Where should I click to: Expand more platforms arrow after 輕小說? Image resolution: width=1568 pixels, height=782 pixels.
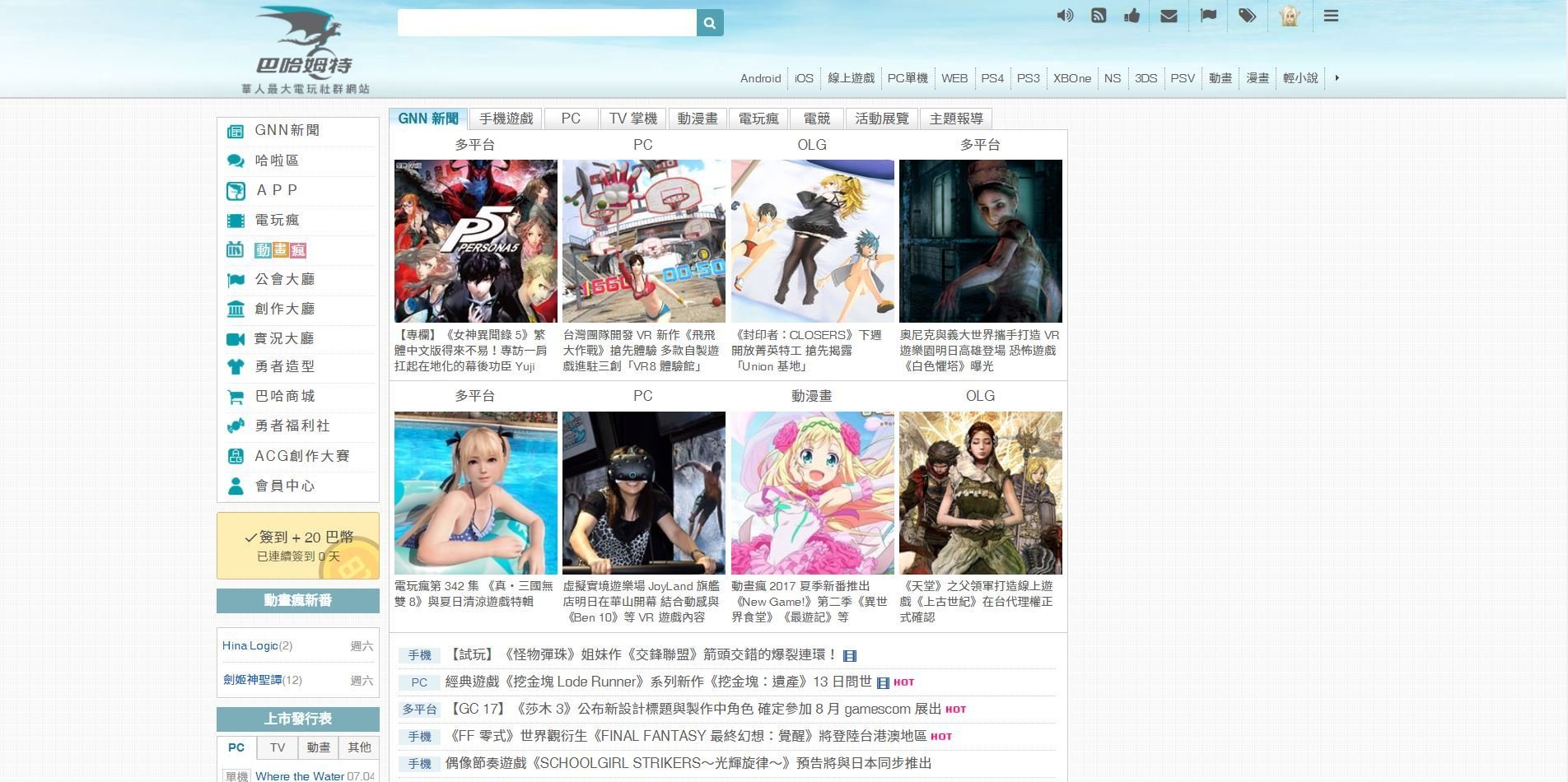[1337, 78]
